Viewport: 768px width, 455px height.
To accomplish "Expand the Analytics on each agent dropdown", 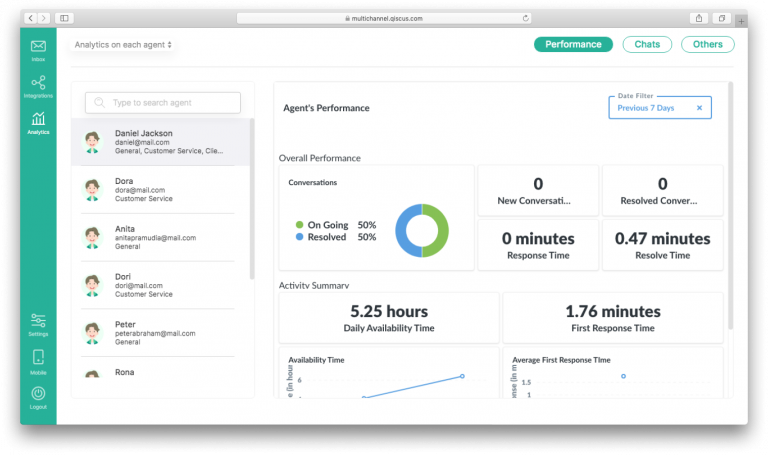I will coord(123,45).
